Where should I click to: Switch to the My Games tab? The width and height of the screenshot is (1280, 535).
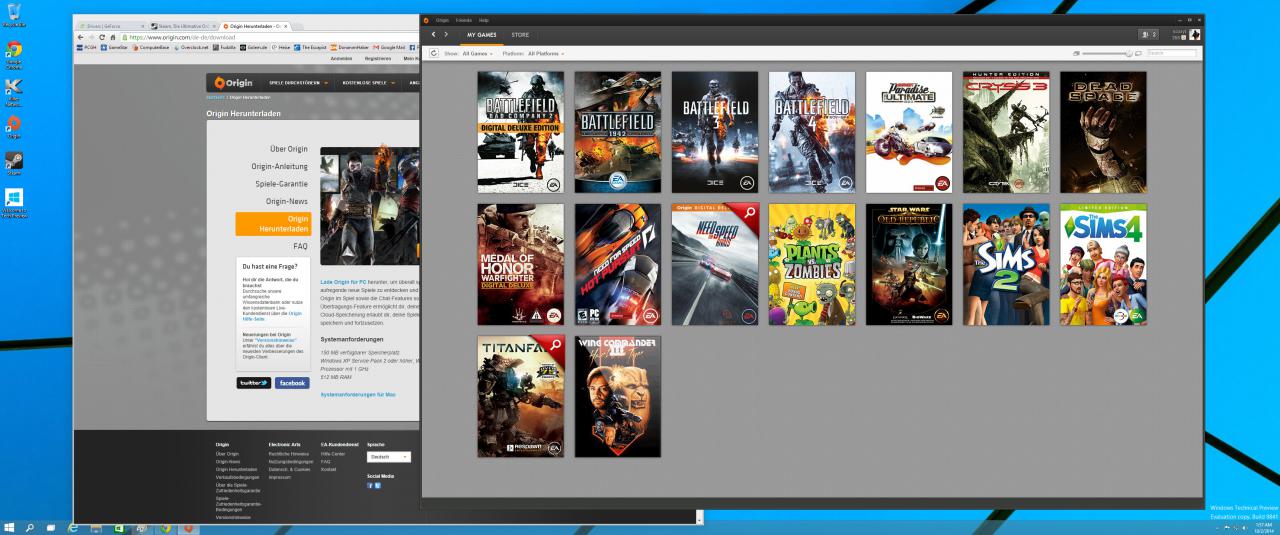coord(481,35)
